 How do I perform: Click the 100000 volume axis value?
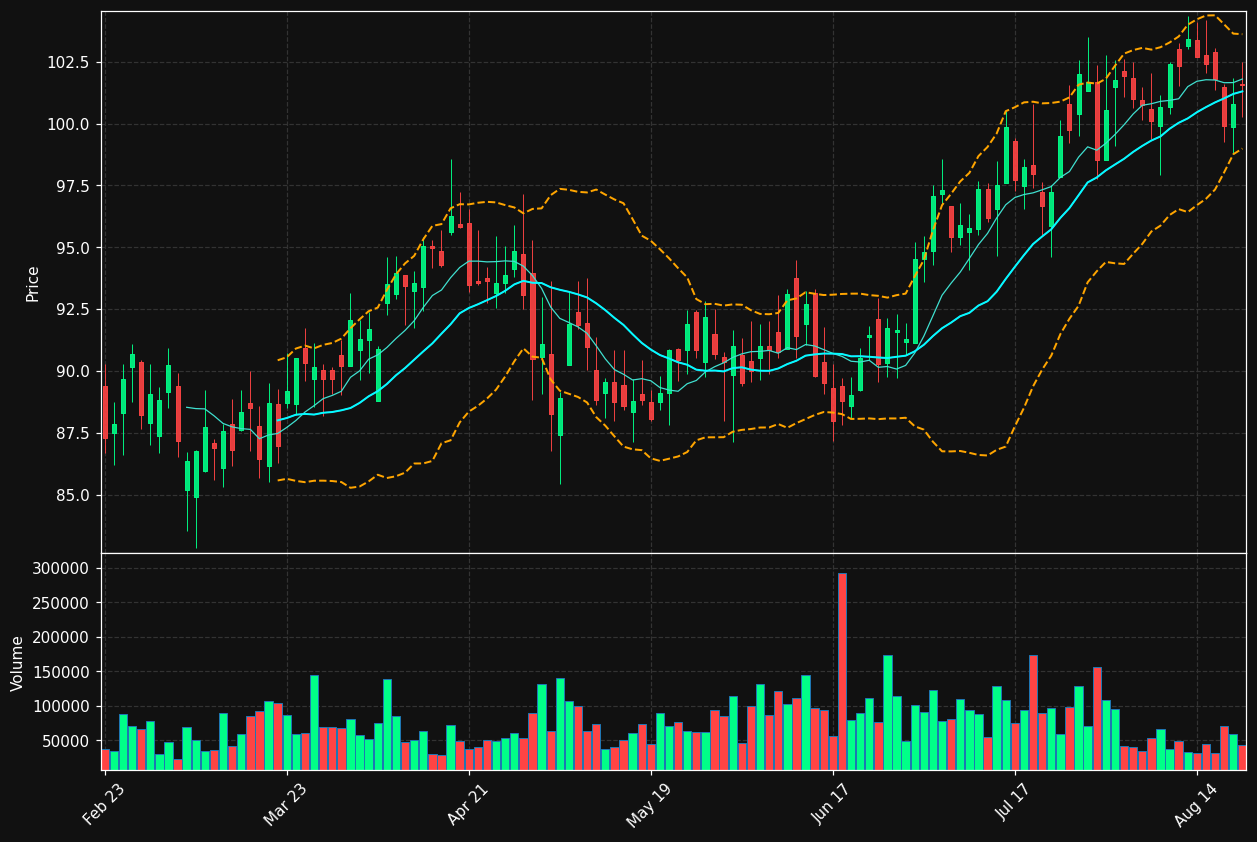[62, 707]
